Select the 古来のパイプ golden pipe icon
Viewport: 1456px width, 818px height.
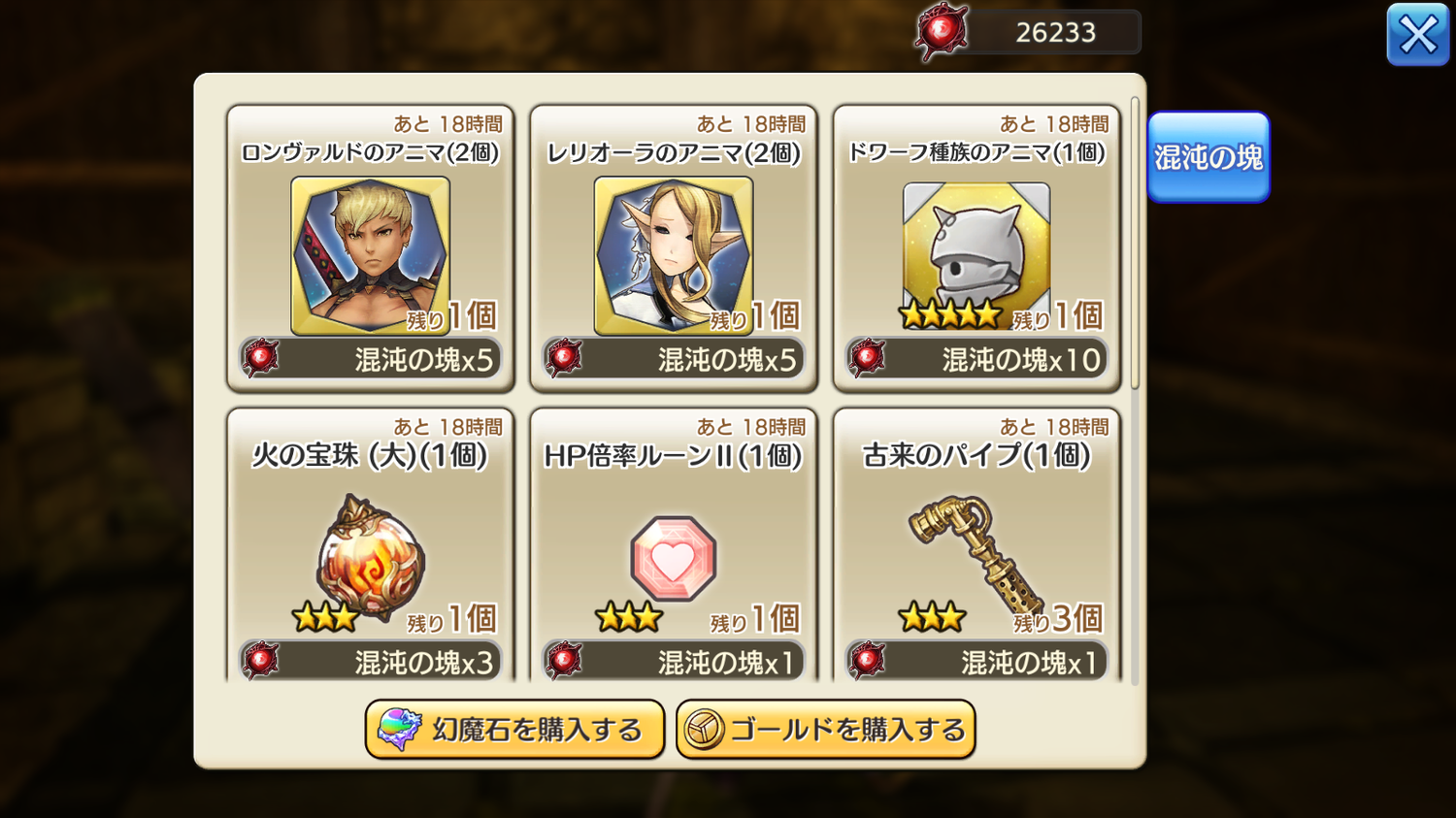pyautogui.click(x=975, y=554)
